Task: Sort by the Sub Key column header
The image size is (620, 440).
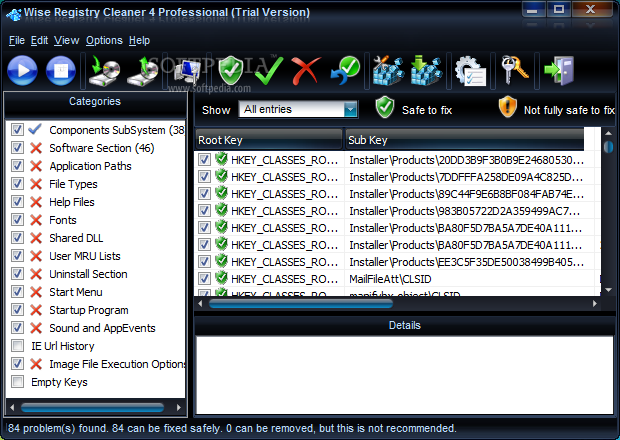Action: click(x=465, y=140)
